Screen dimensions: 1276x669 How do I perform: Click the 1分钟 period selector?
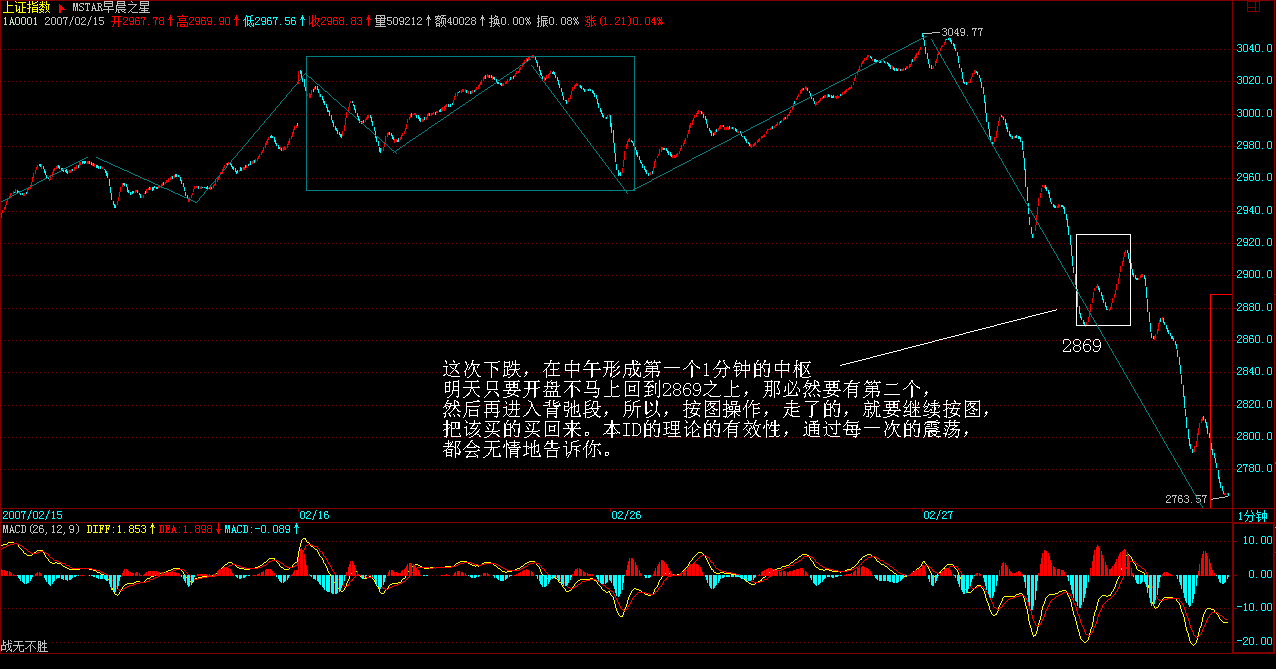[x=1253, y=516]
